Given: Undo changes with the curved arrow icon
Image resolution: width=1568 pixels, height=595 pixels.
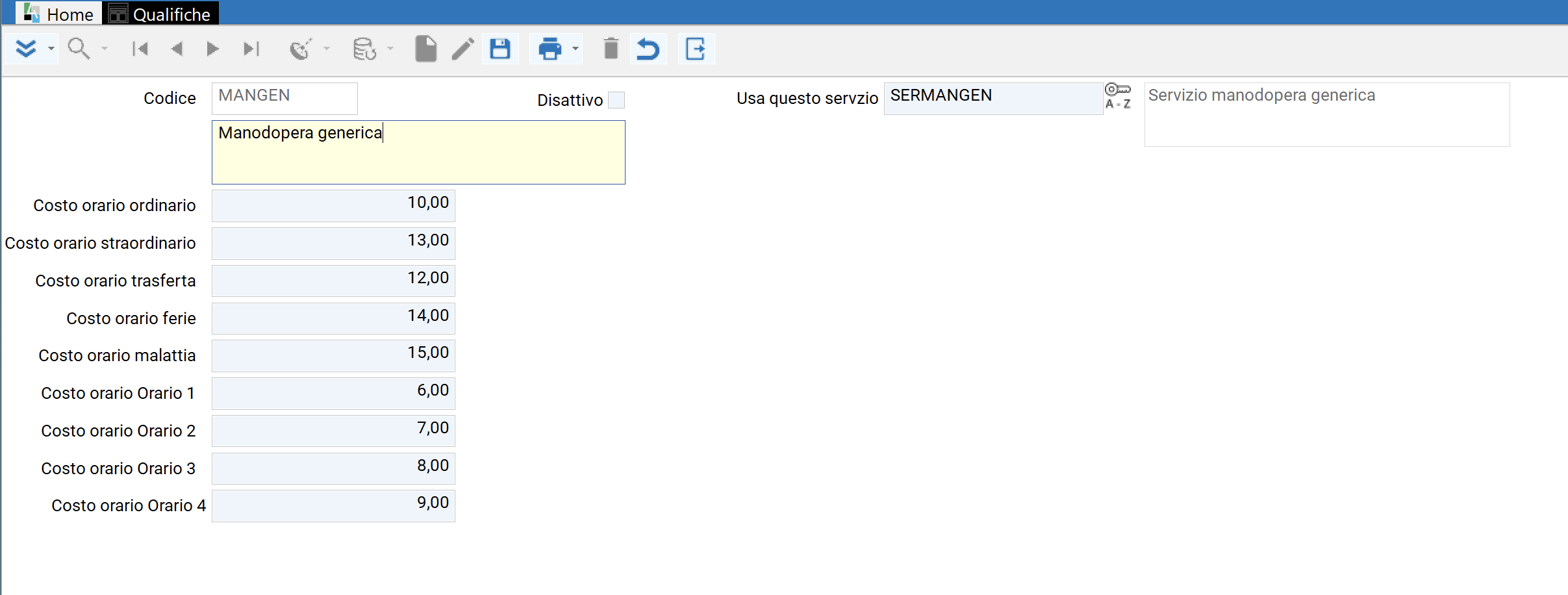Looking at the screenshot, I should [648, 49].
